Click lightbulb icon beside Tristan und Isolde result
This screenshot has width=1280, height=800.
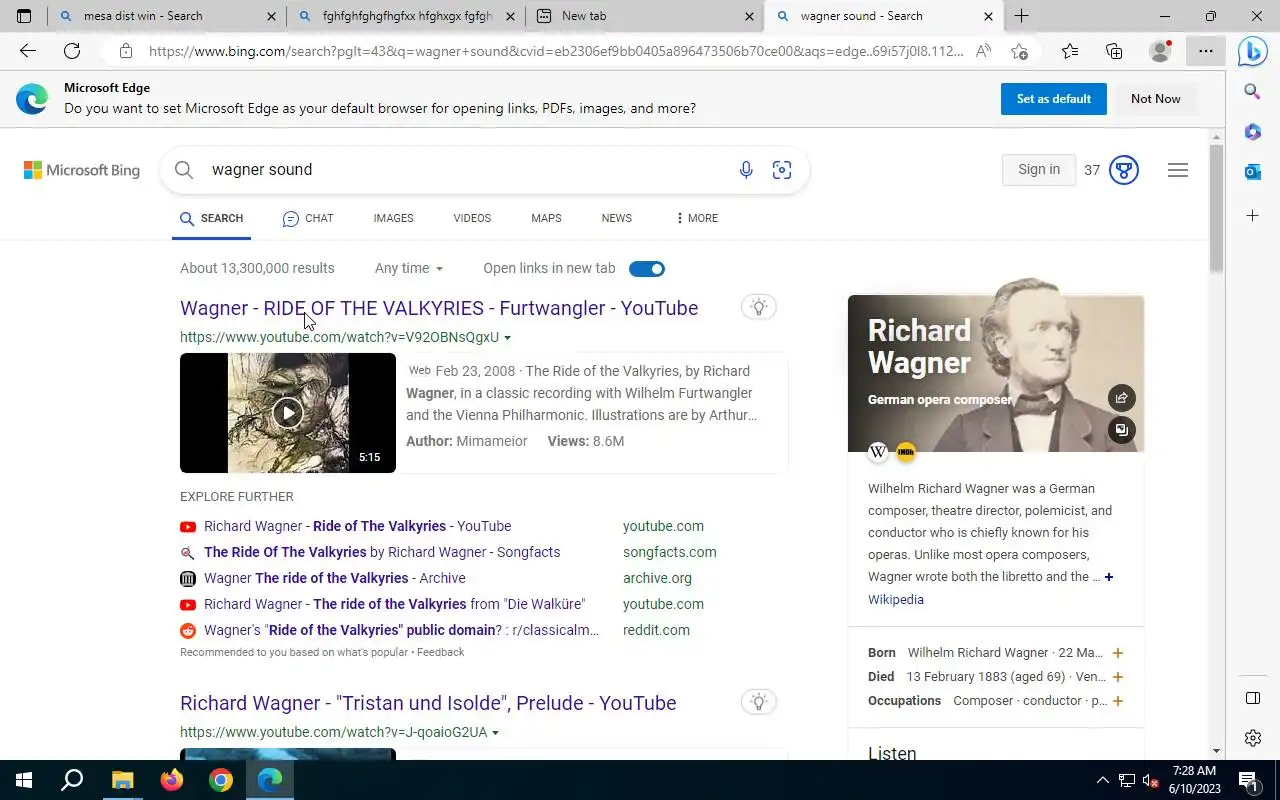759,702
